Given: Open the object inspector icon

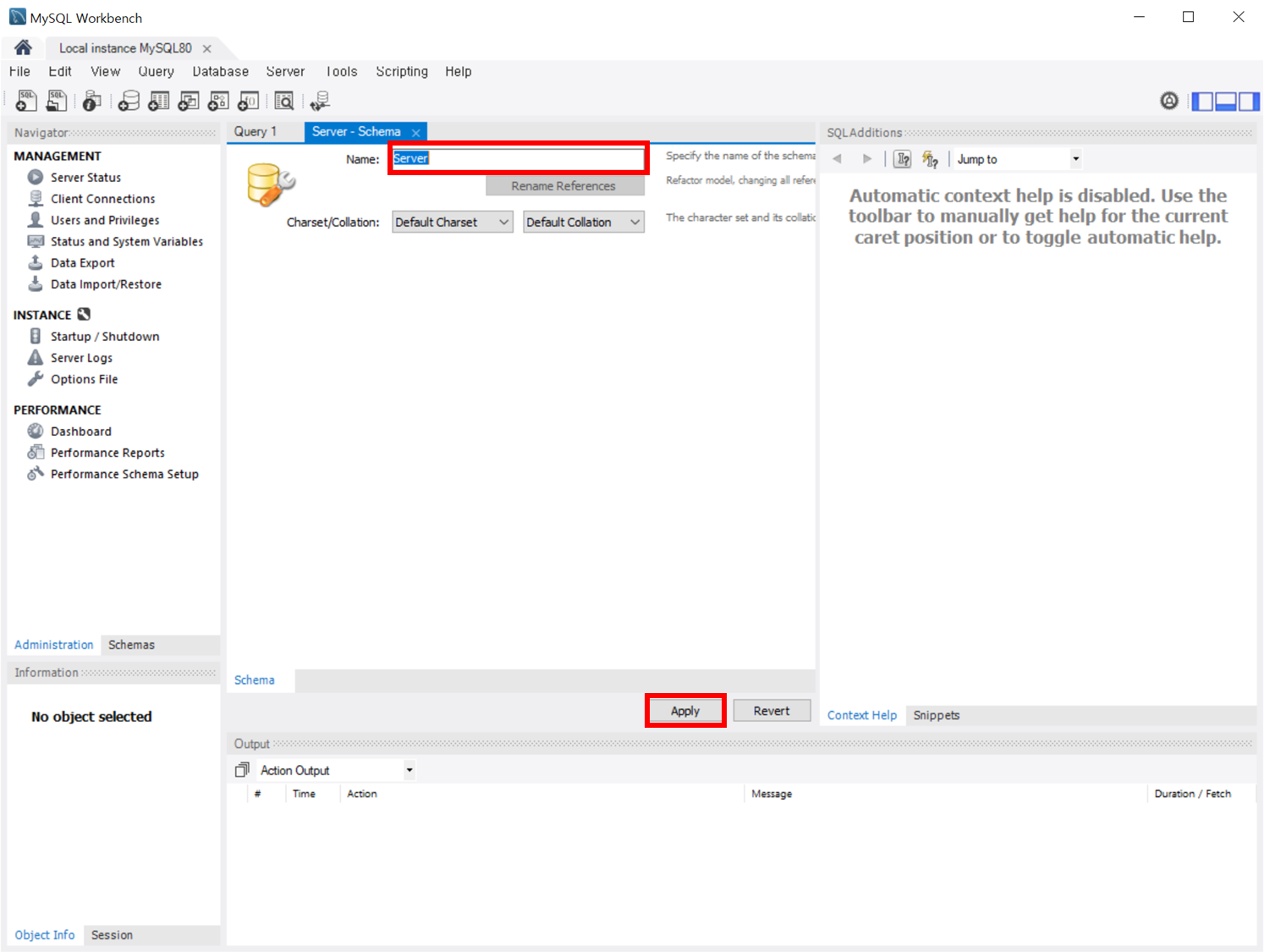Looking at the screenshot, I should [x=91, y=102].
